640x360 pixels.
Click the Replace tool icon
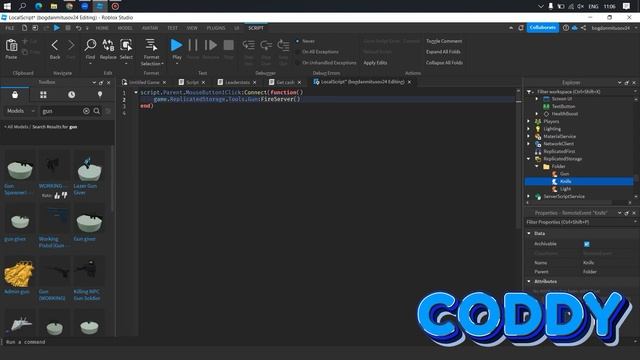click(x=108, y=45)
